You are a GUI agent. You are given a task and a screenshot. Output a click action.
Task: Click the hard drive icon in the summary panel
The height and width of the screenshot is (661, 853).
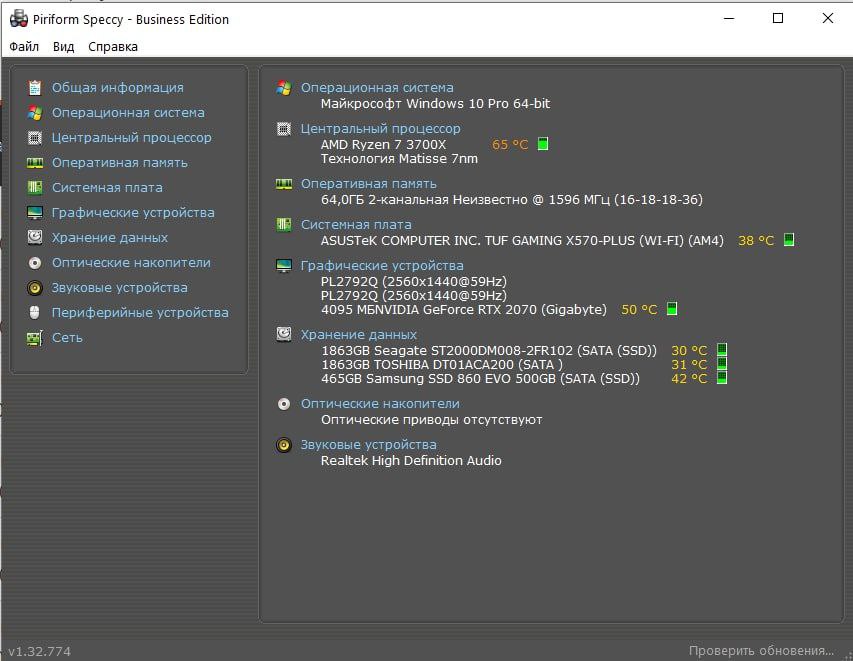tap(283, 334)
